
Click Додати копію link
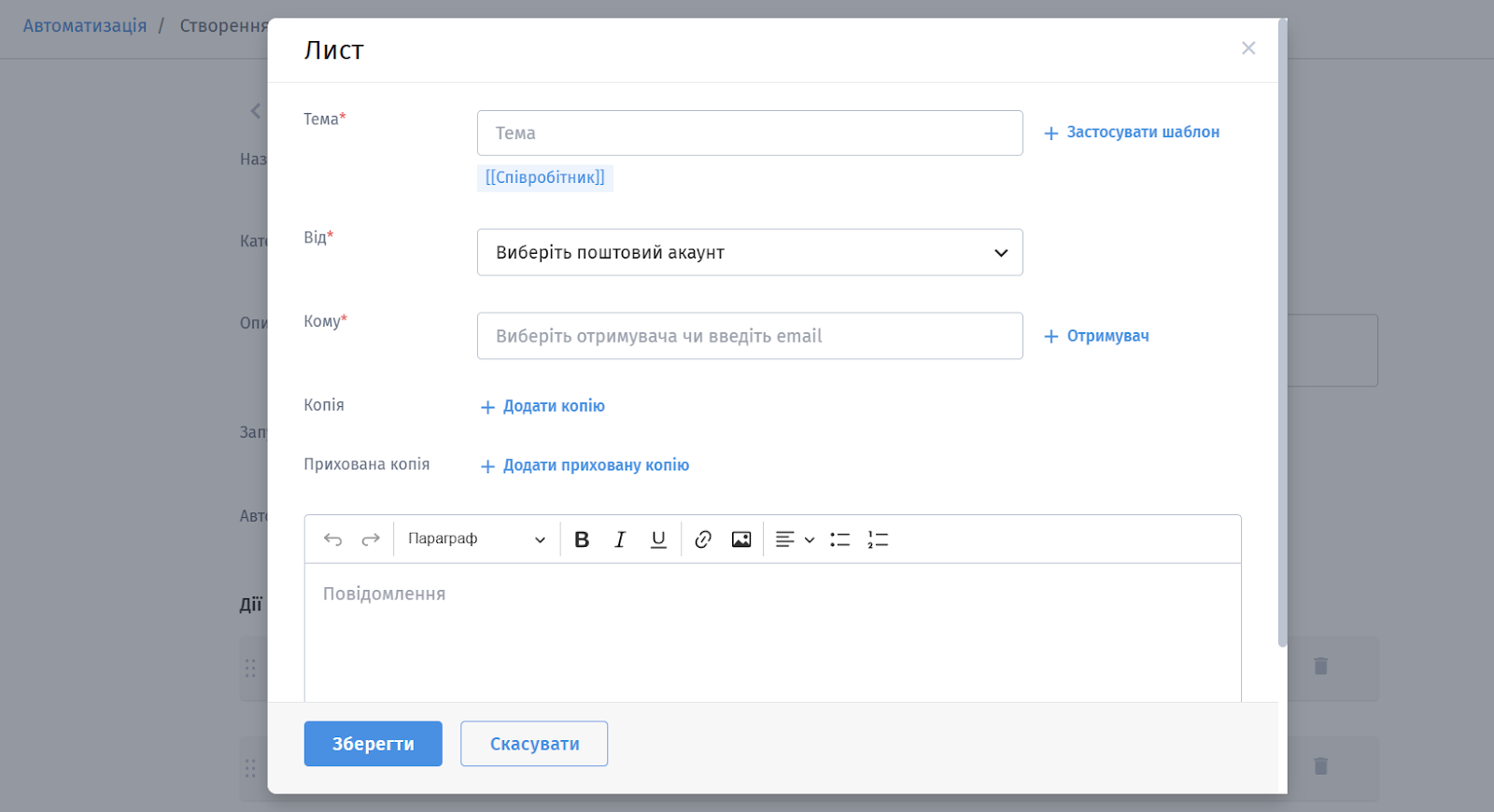tap(543, 406)
